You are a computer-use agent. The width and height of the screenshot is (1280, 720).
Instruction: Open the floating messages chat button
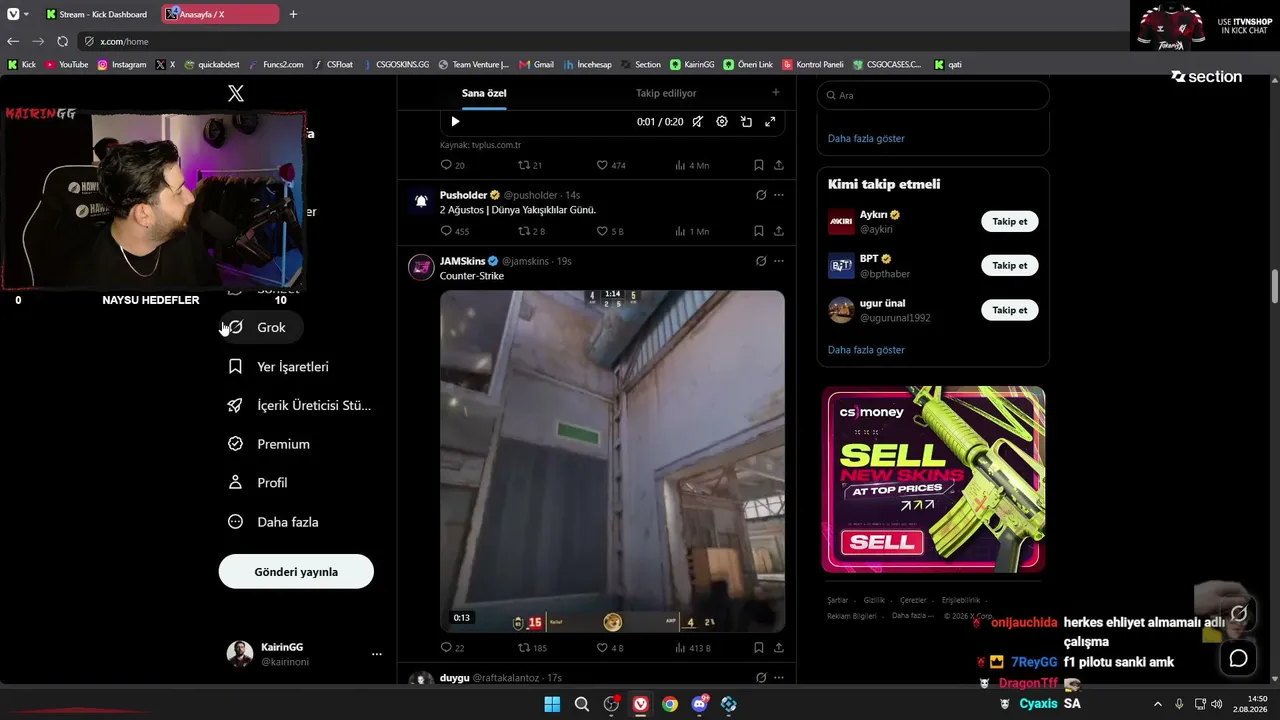tap(1239, 658)
